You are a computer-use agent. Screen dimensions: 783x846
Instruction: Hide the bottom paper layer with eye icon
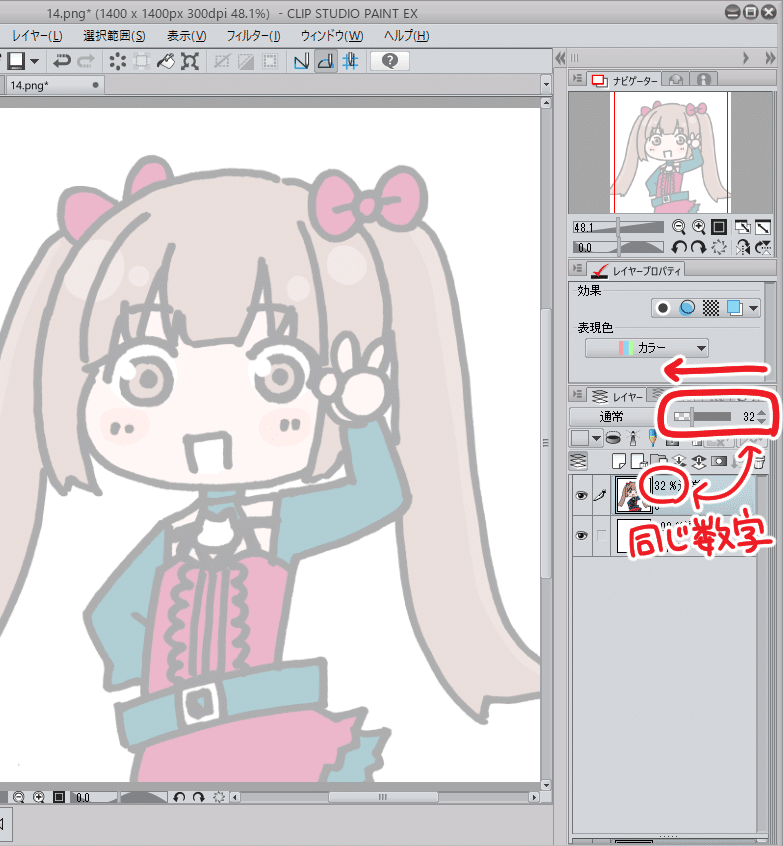point(581,535)
